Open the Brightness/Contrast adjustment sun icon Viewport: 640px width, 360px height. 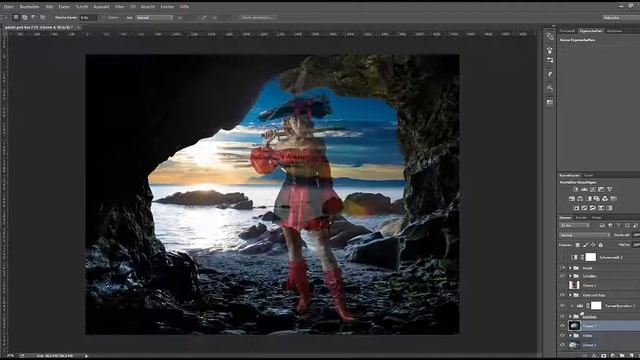[x=576, y=189]
